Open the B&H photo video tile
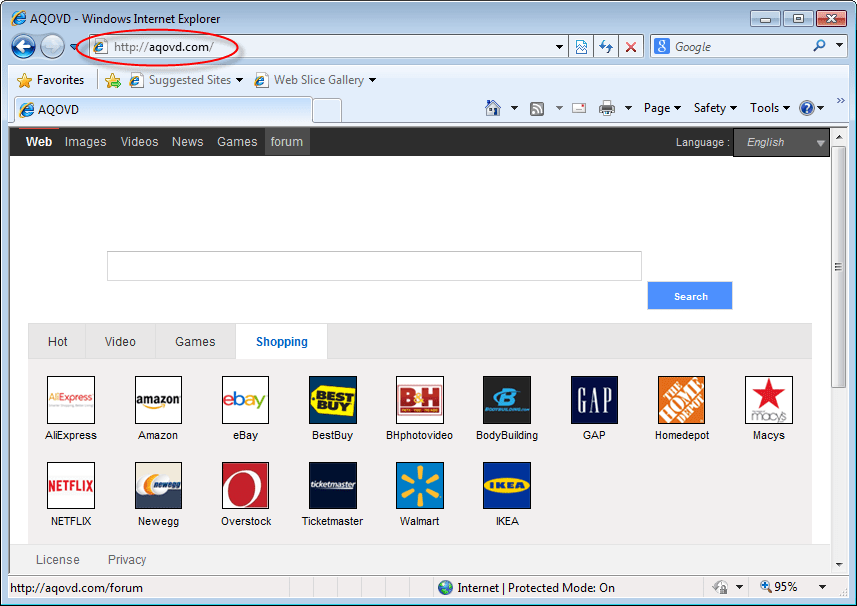The height and width of the screenshot is (606, 857). click(x=420, y=400)
